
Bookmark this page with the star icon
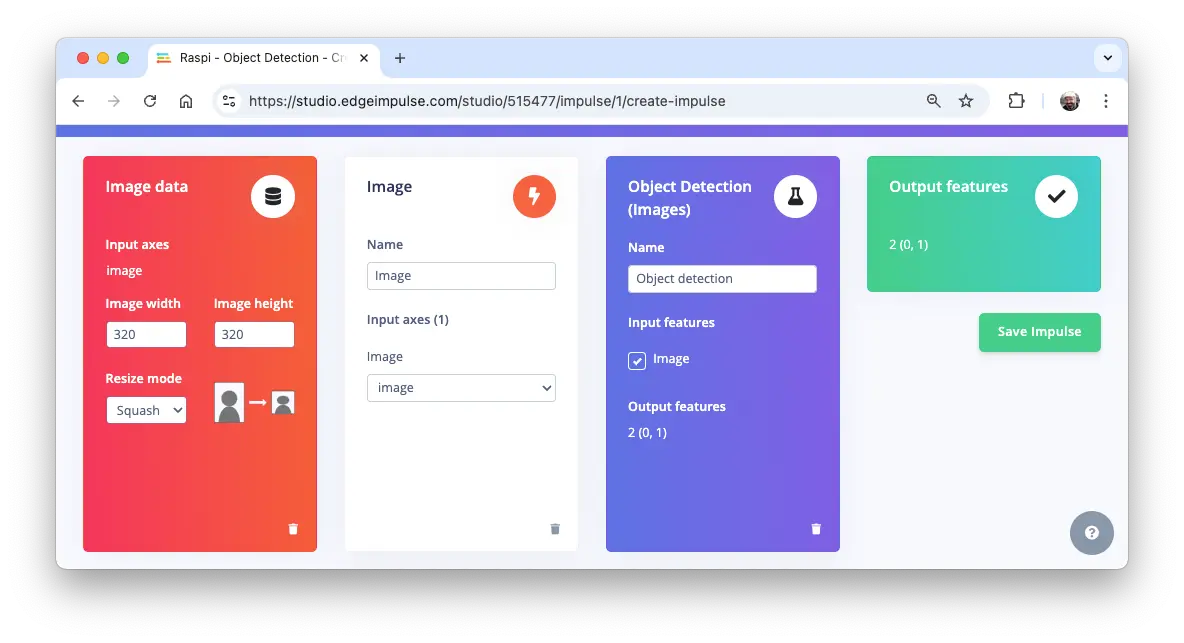pos(966,101)
